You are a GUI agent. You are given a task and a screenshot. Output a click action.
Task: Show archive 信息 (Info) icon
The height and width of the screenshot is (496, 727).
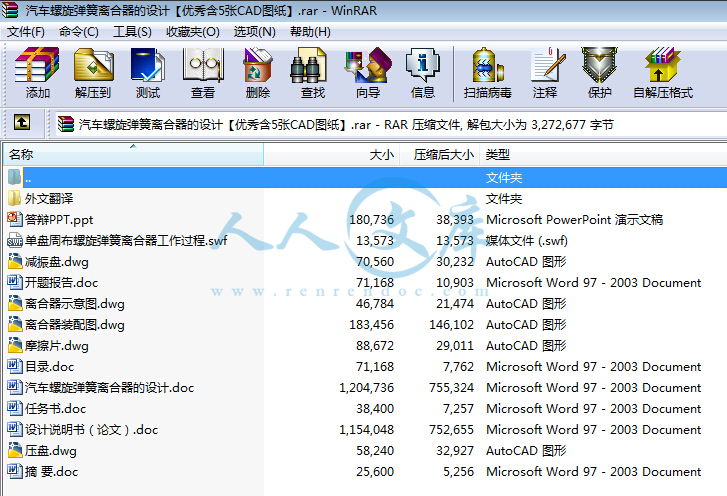click(x=422, y=65)
